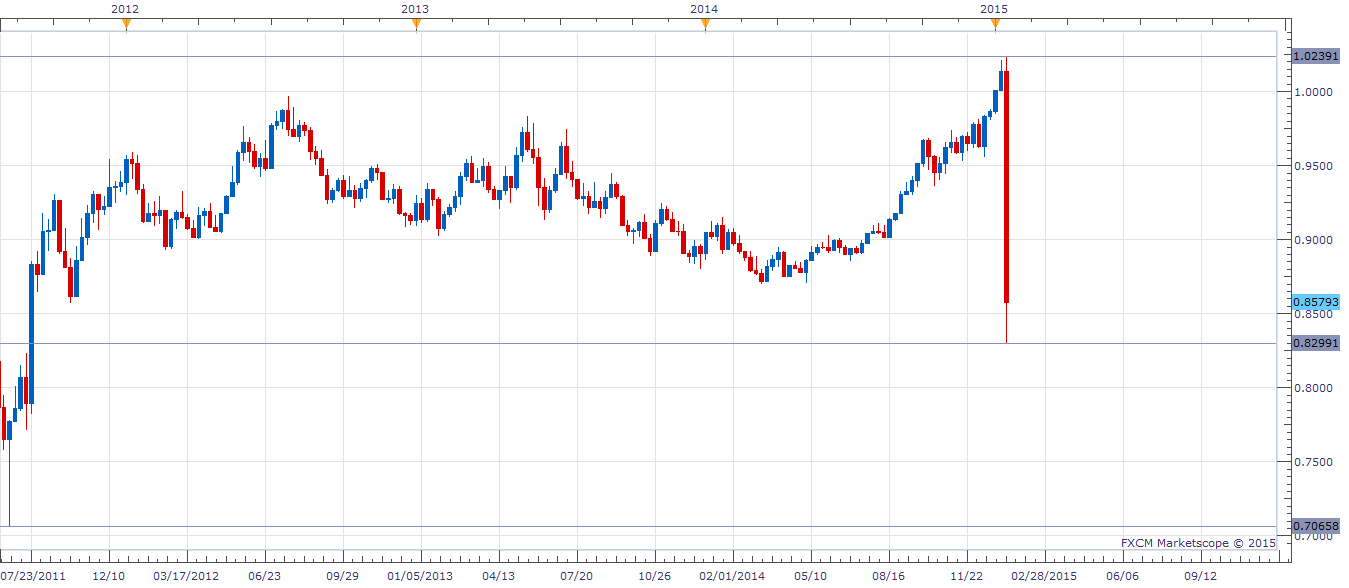Image resolution: width=1349 pixels, height=588 pixels.
Task: Click the 2015 year marker triangle
Action: pyautogui.click(x=994, y=25)
